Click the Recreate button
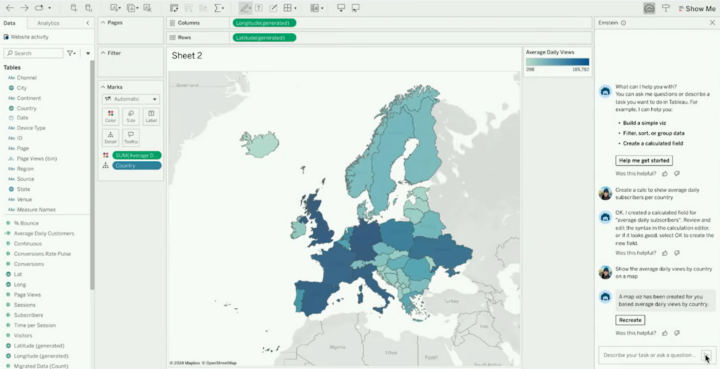Viewport: 720px width, 369px height. (630, 320)
